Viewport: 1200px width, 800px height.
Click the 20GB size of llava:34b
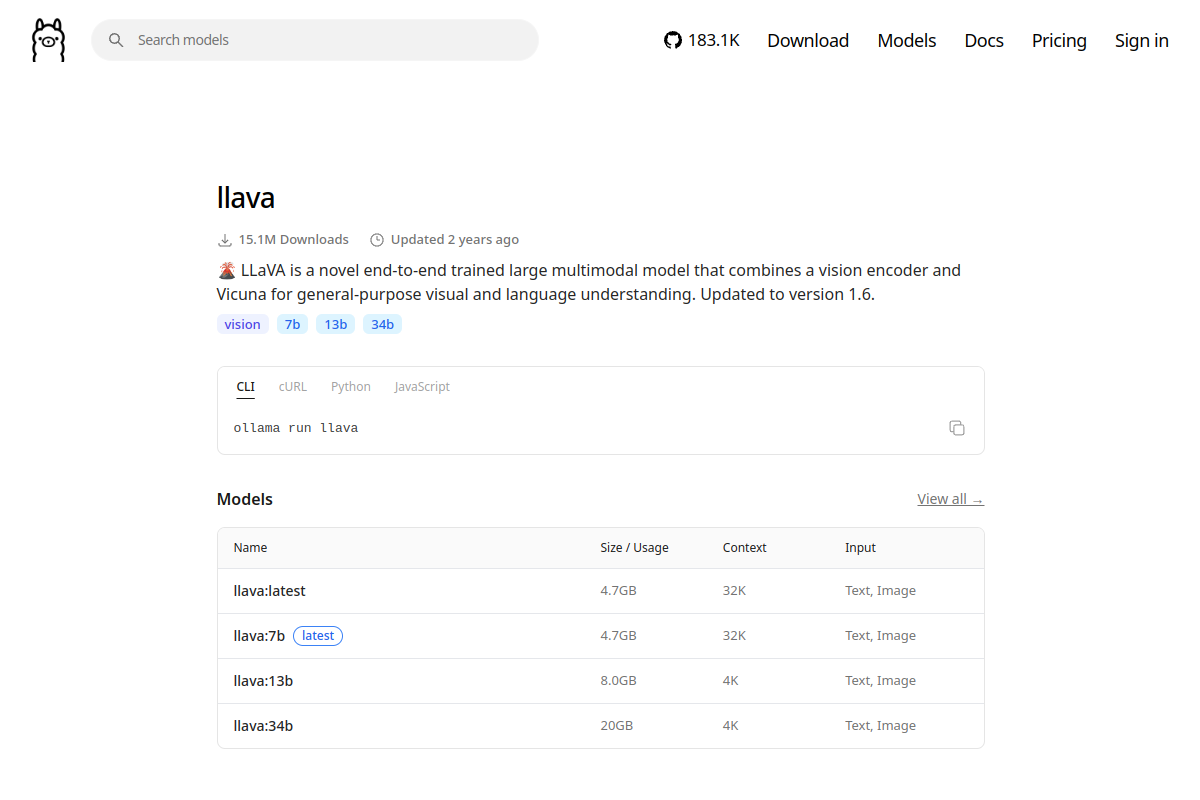pyautogui.click(x=616, y=726)
